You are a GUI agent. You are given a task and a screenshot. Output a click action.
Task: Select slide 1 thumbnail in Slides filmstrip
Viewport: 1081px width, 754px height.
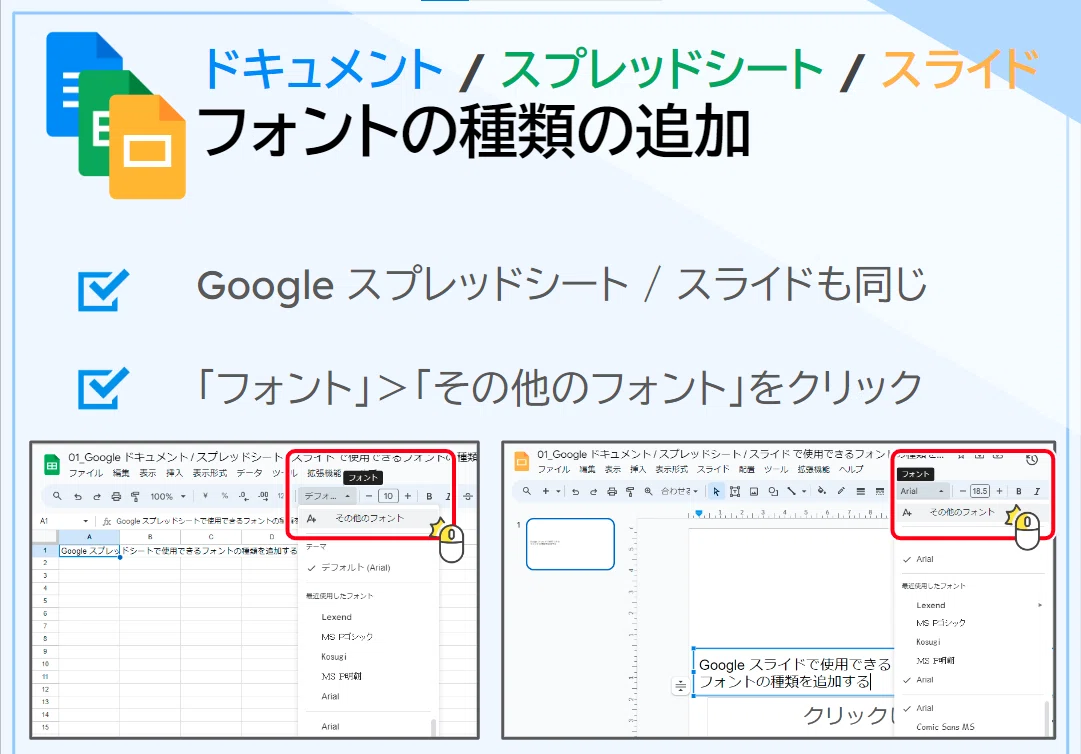(x=570, y=544)
